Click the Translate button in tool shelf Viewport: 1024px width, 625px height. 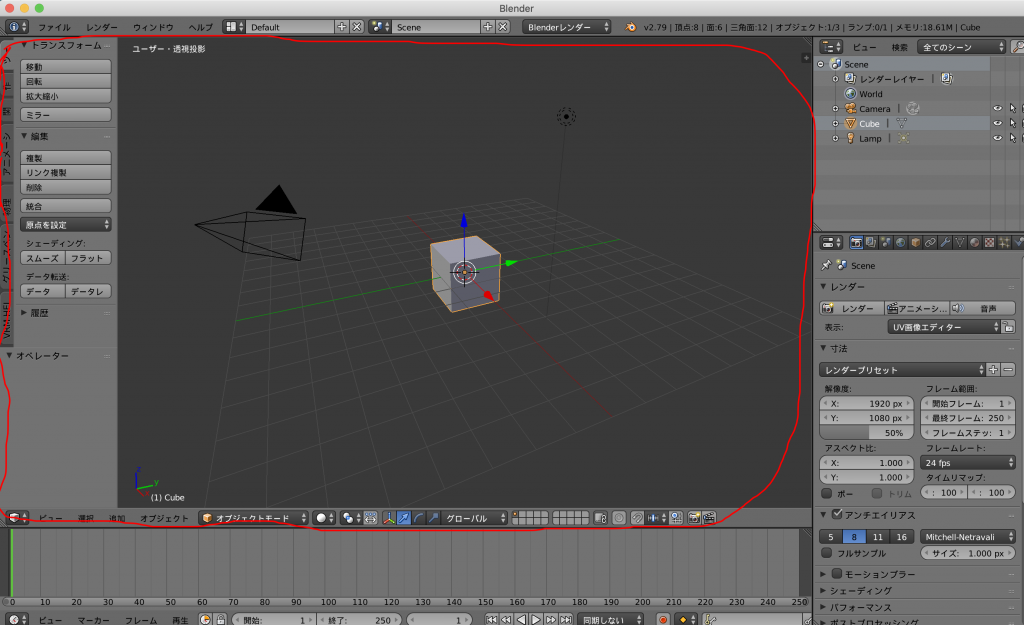pos(65,67)
